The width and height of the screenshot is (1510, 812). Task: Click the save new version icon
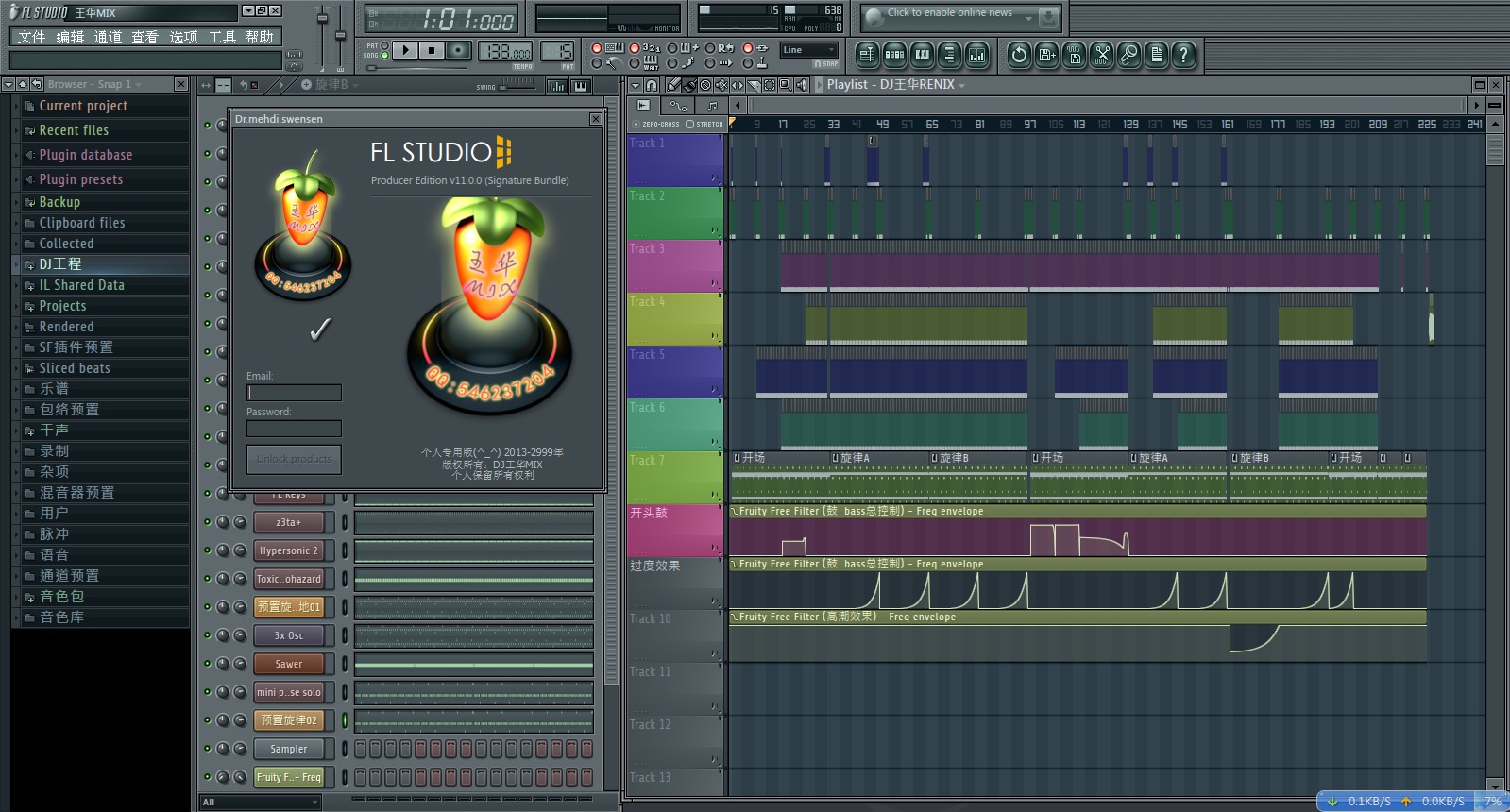[1046, 55]
